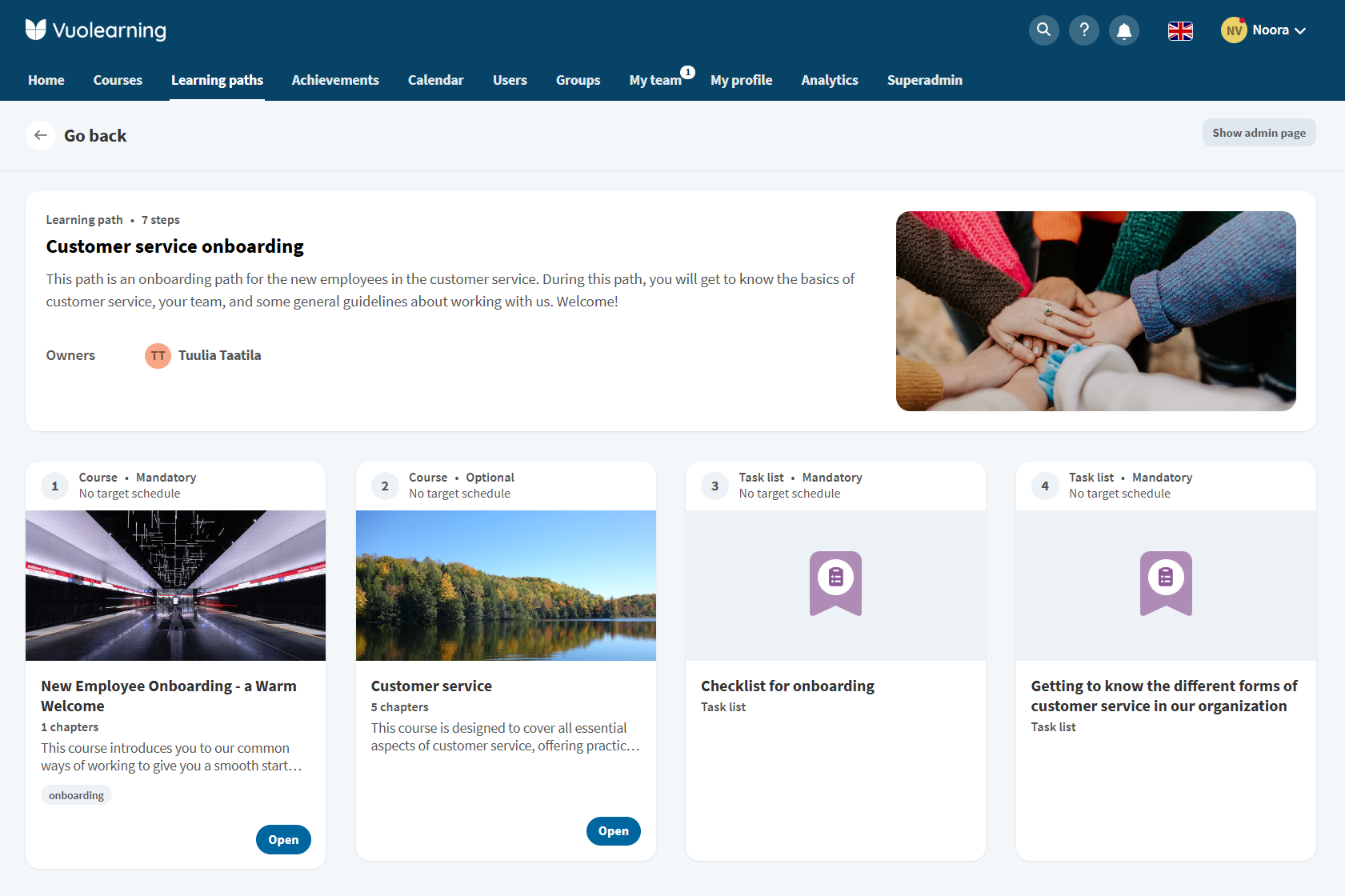Viewport: 1345px width, 896px height.
Task: Open the help question mark icon
Action: (1083, 30)
